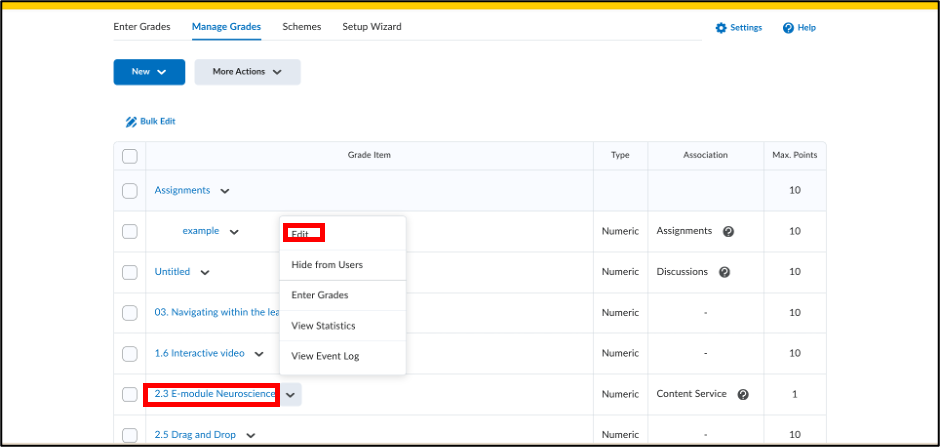Screen dimensions: 940x448
Task: Select Hide from Users menu option
Action: tap(327, 265)
